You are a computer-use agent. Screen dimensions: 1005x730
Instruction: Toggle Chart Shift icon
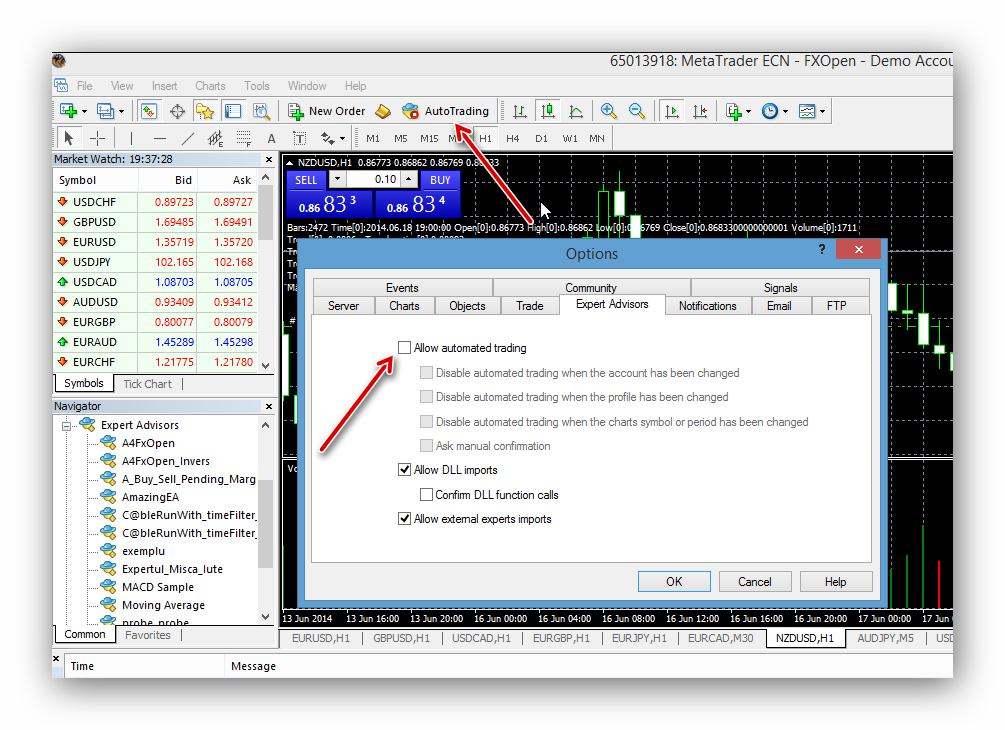tap(700, 112)
